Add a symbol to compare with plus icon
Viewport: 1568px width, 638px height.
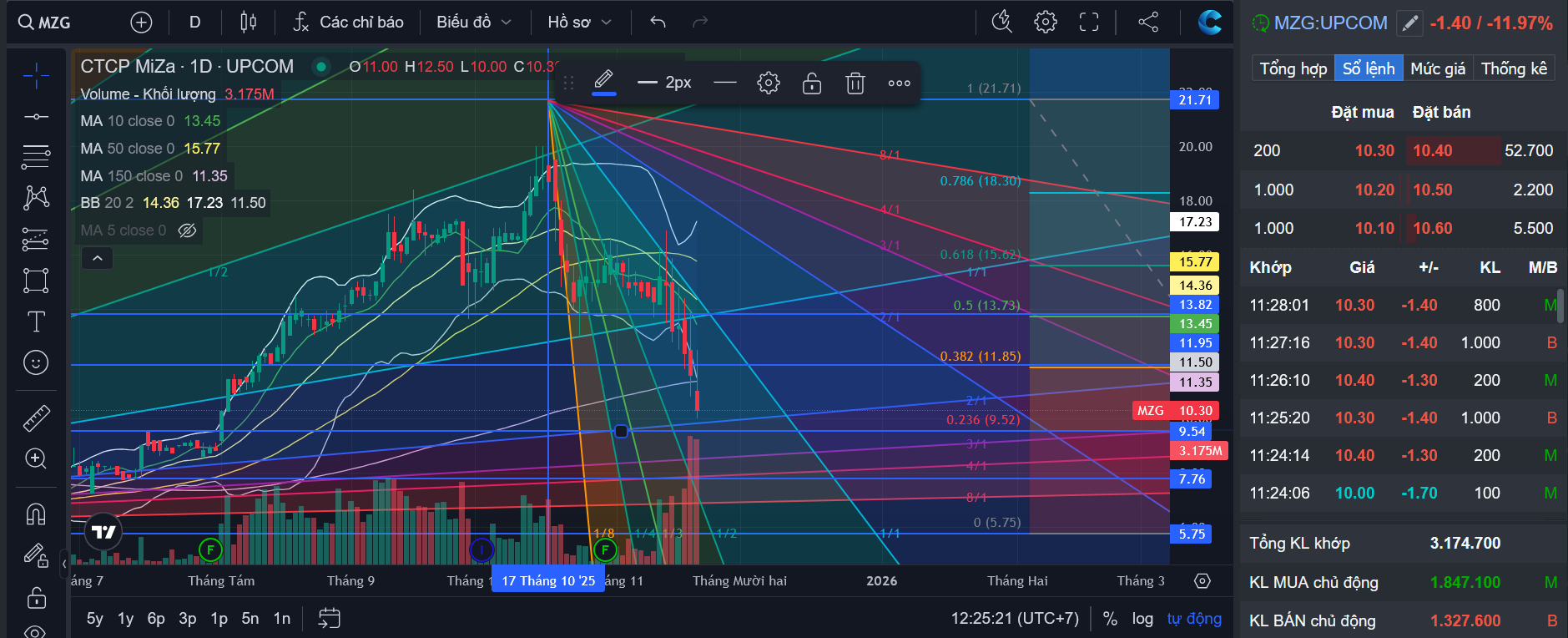[142, 23]
